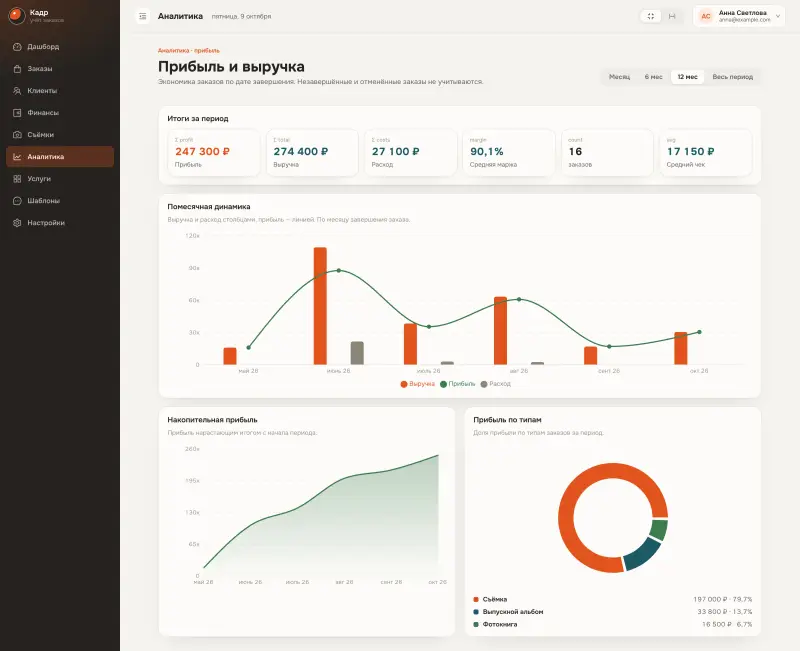Click the Аналитика chart icon in sidebar
Screen dimensions: 800x651
tap(17, 157)
